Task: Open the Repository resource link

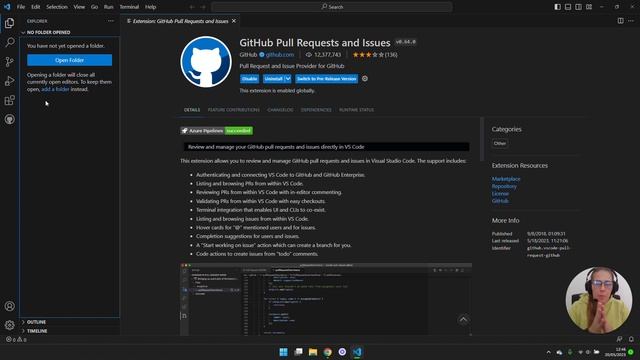Action: pos(504,186)
